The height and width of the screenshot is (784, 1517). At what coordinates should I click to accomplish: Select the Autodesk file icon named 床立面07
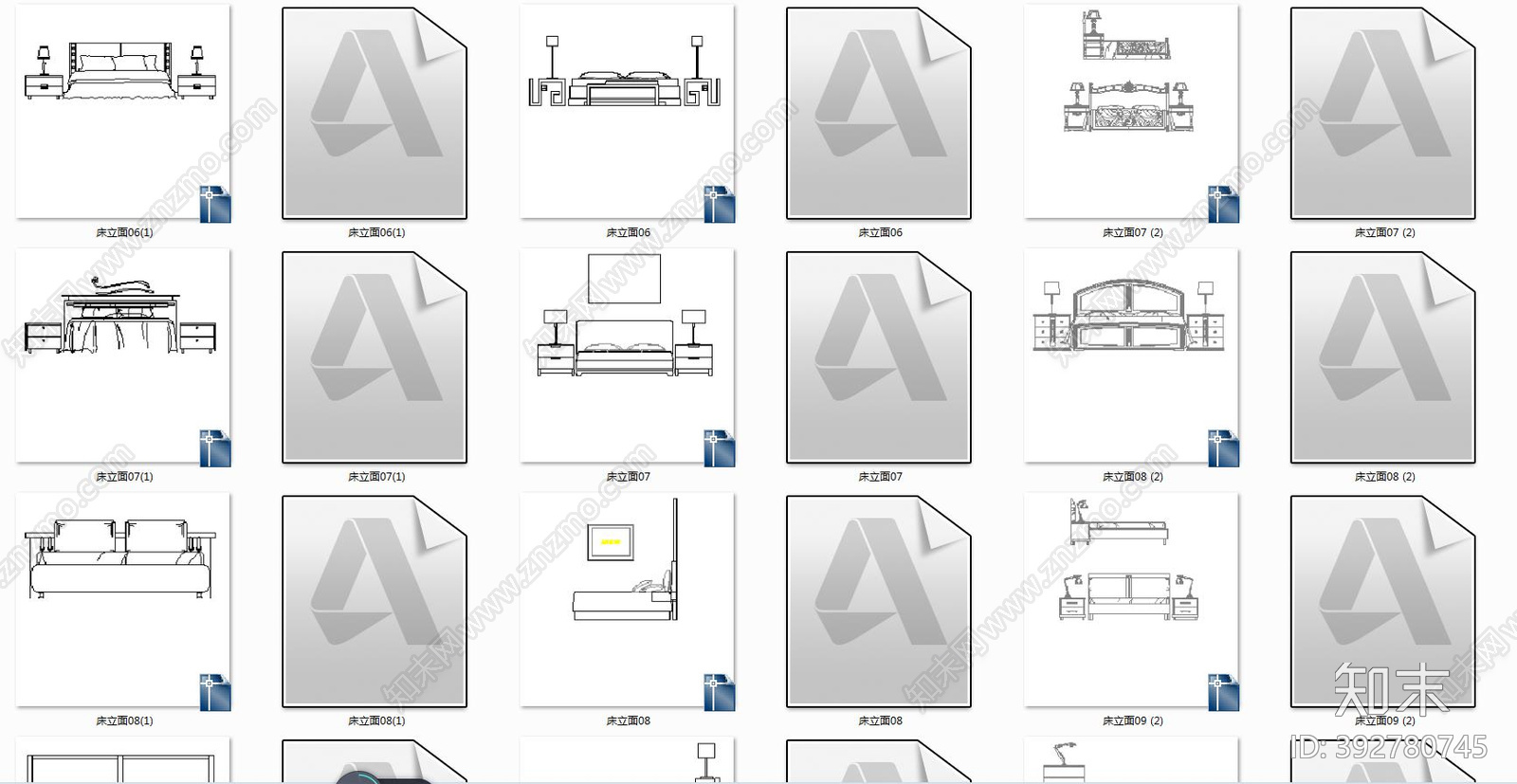879,357
